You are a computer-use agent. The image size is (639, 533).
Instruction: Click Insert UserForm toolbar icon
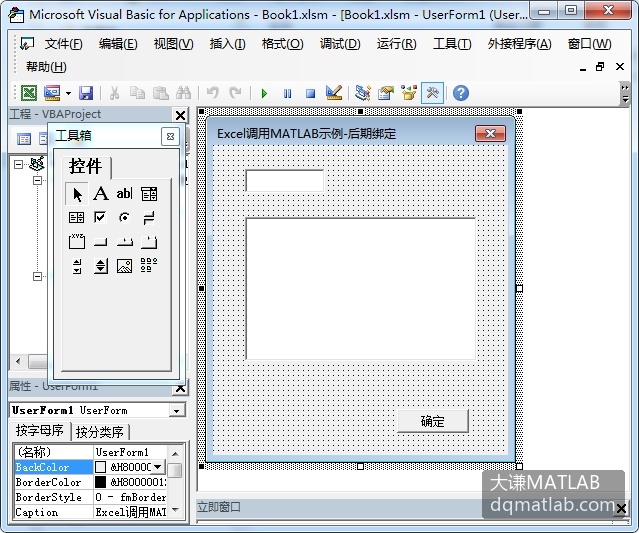point(52,93)
